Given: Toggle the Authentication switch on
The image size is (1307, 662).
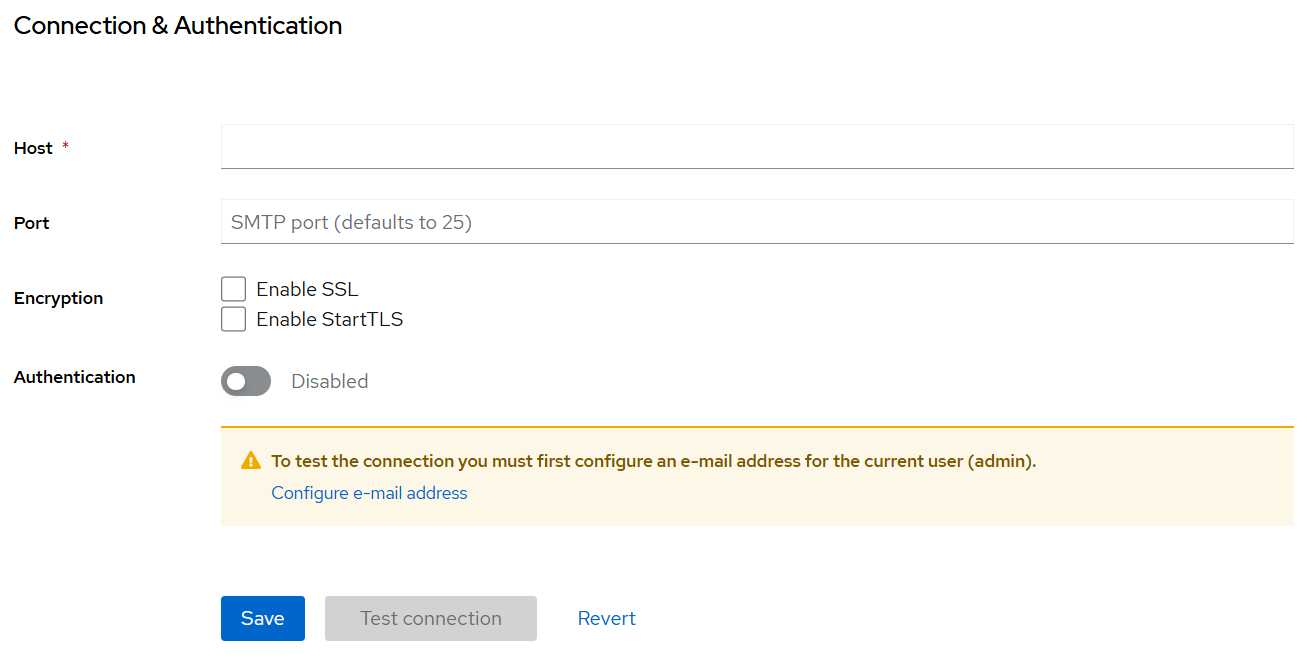Looking at the screenshot, I should click(246, 381).
